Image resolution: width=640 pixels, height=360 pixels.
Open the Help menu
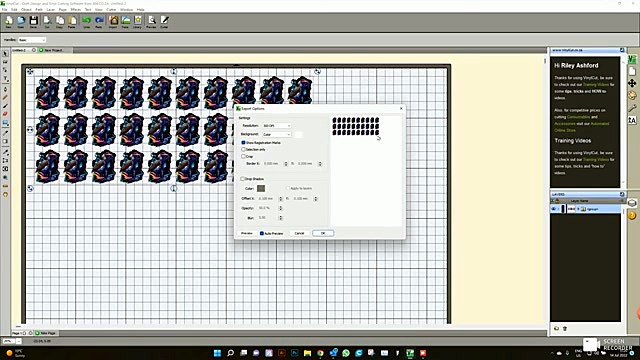pos(140,9)
